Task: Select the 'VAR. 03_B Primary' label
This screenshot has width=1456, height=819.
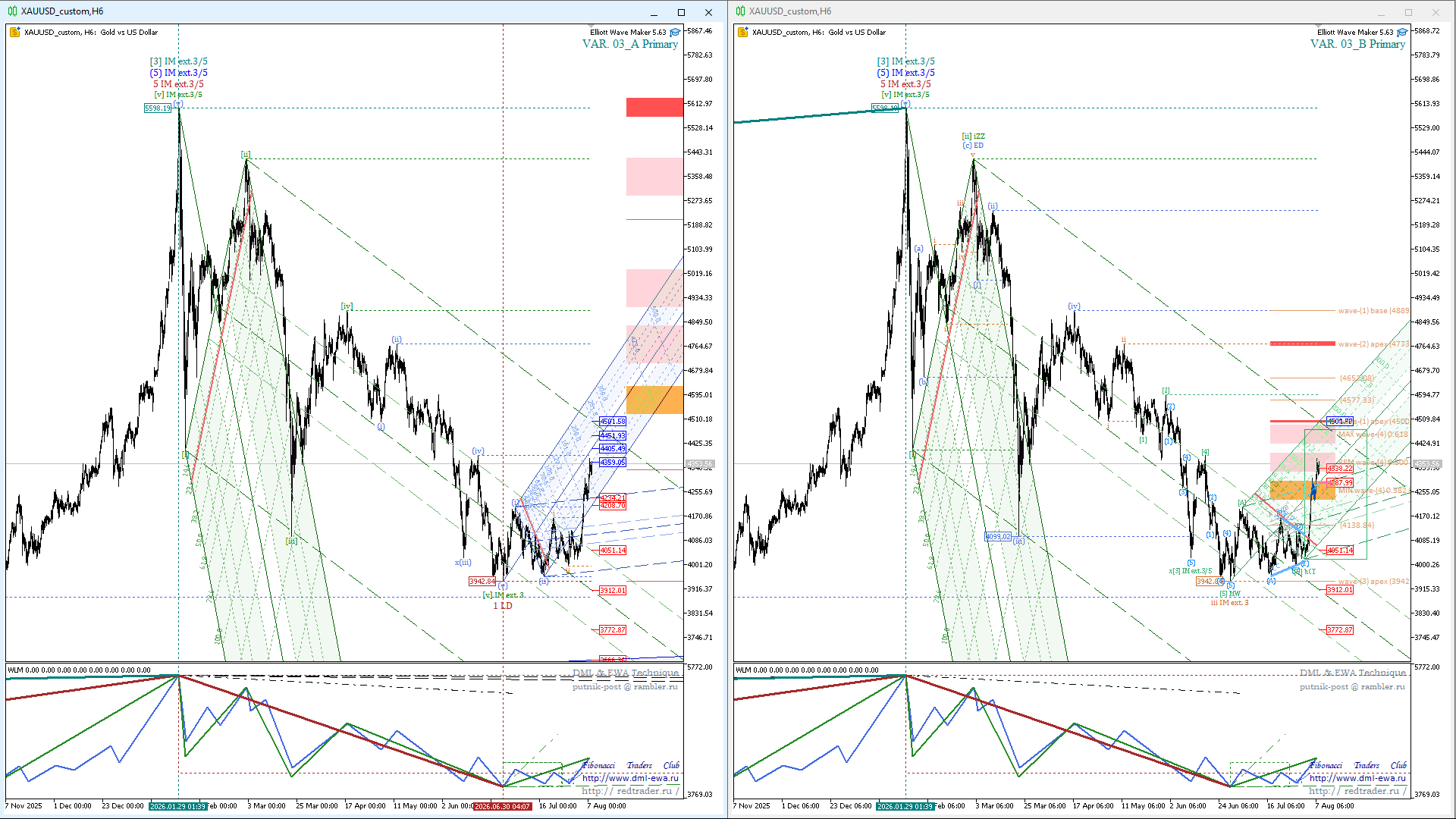Action: coord(1358,44)
